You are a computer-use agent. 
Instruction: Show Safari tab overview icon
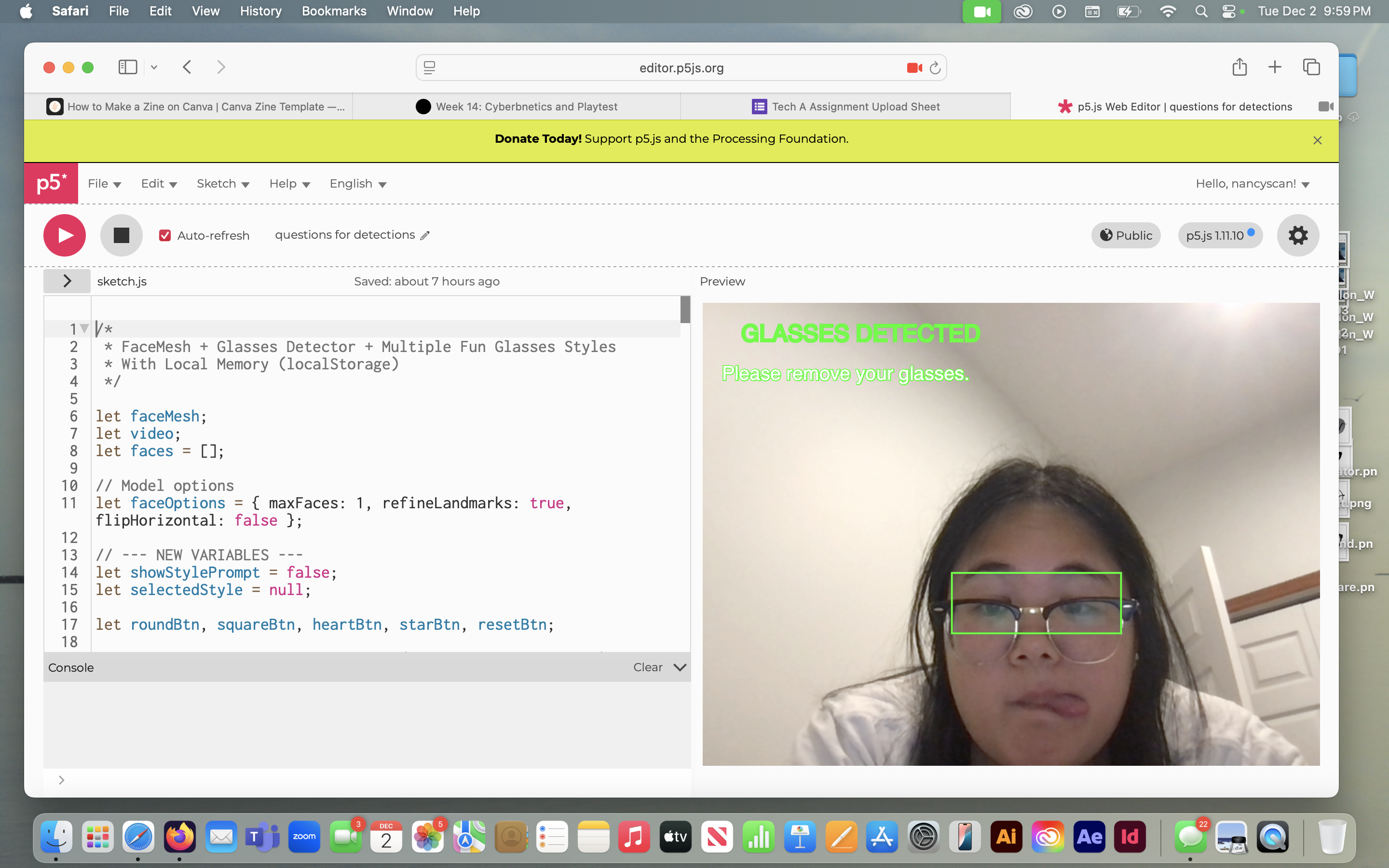[x=1311, y=67]
